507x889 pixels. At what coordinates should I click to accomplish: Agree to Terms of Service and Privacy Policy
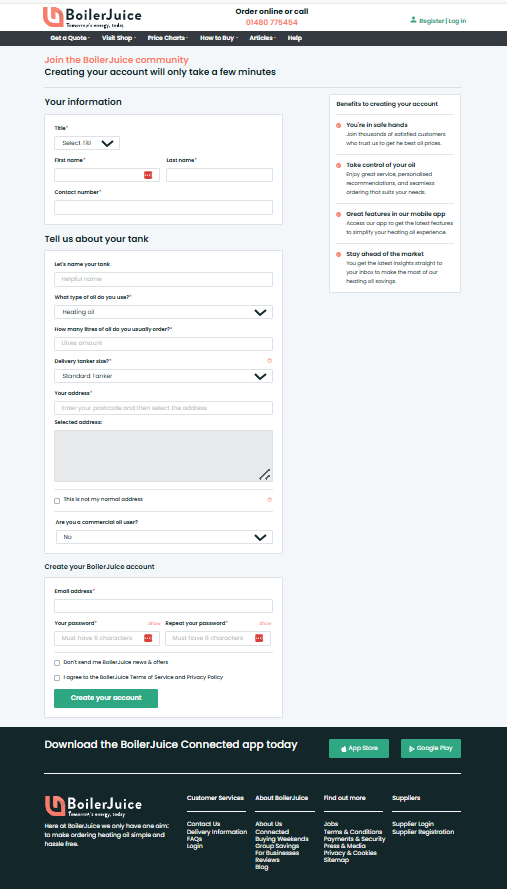57,678
